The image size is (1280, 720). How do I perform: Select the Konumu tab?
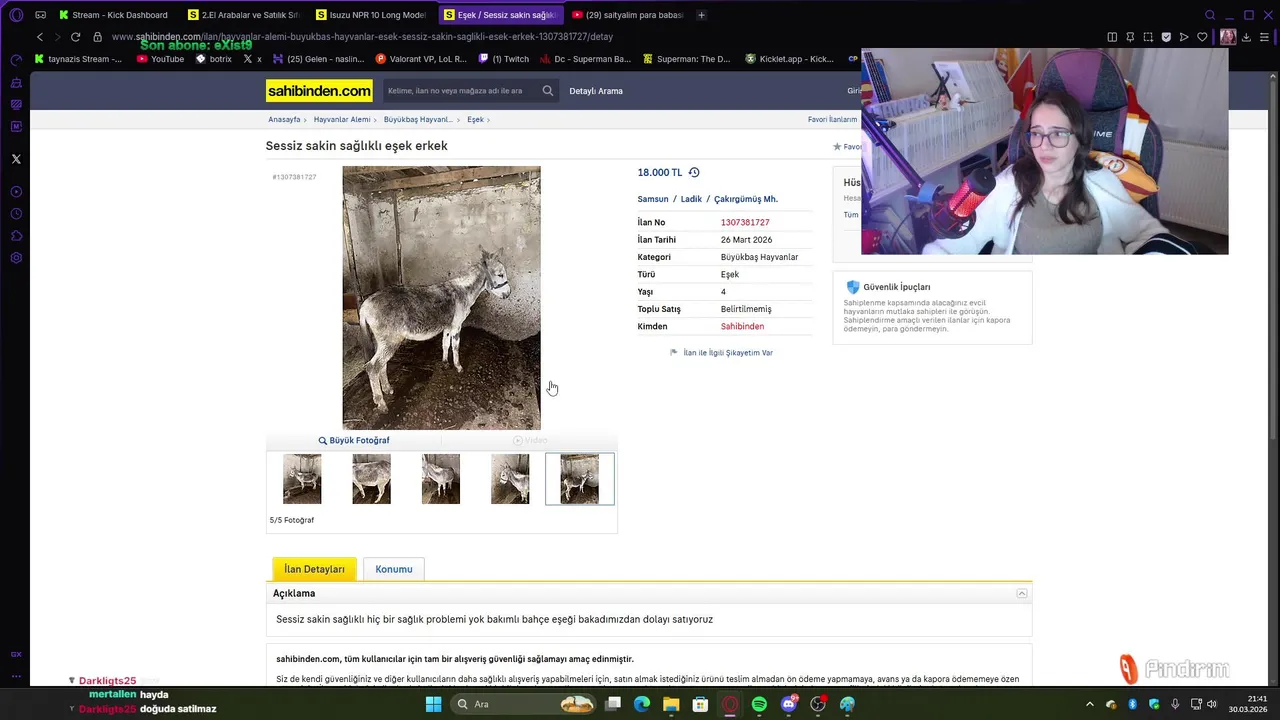(x=394, y=569)
